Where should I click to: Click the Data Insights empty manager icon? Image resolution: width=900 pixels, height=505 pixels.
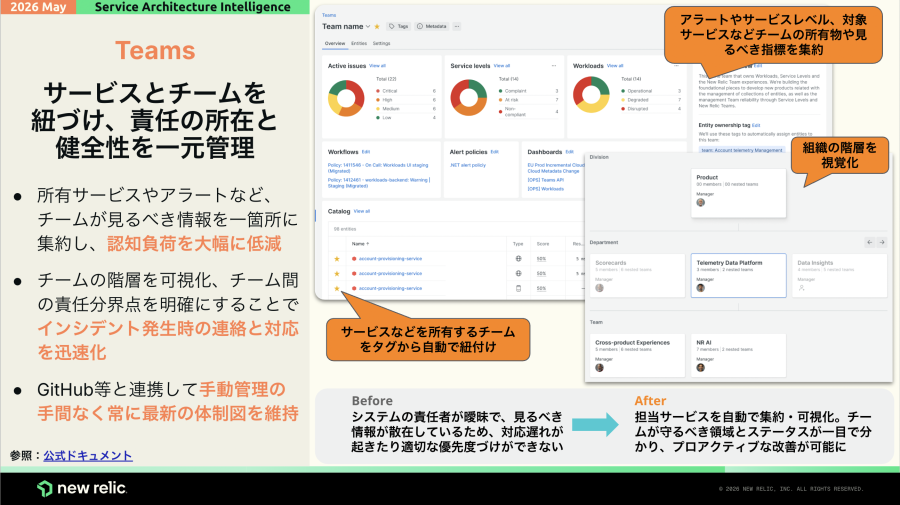coord(801,288)
